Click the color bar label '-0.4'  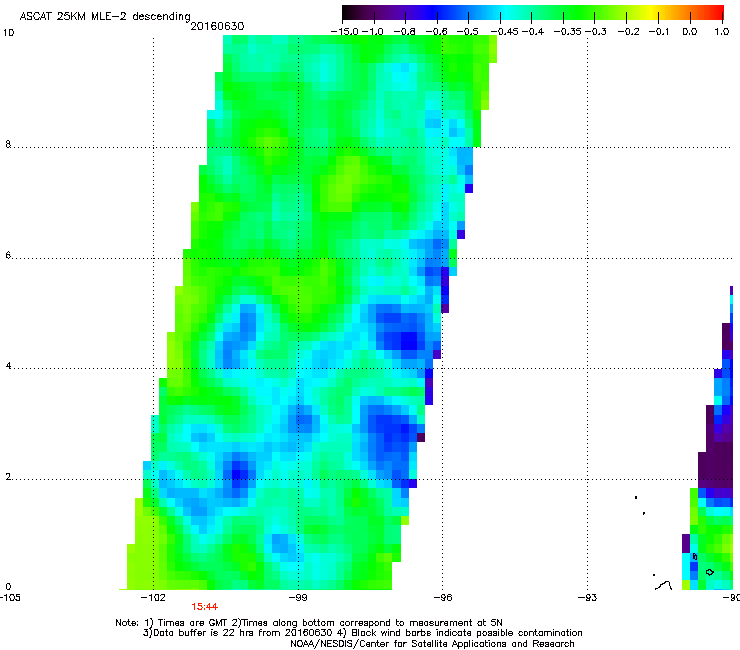(533, 32)
